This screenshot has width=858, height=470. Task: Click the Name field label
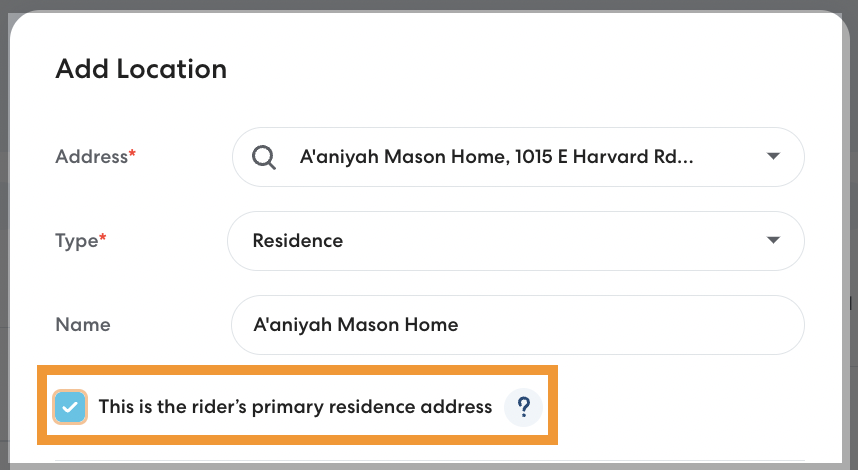pyautogui.click(x=82, y=325)
